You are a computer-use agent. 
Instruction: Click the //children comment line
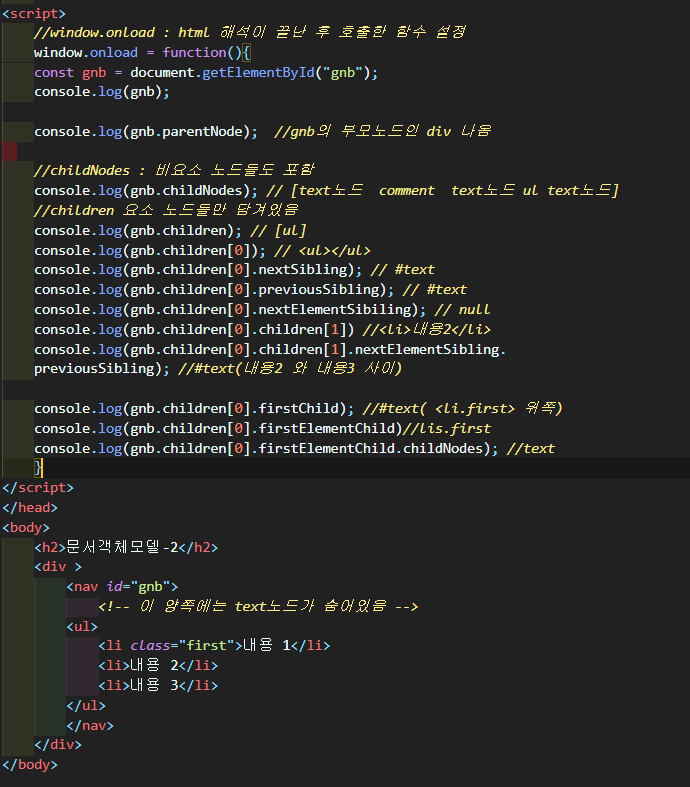click(x=166, y=210)
